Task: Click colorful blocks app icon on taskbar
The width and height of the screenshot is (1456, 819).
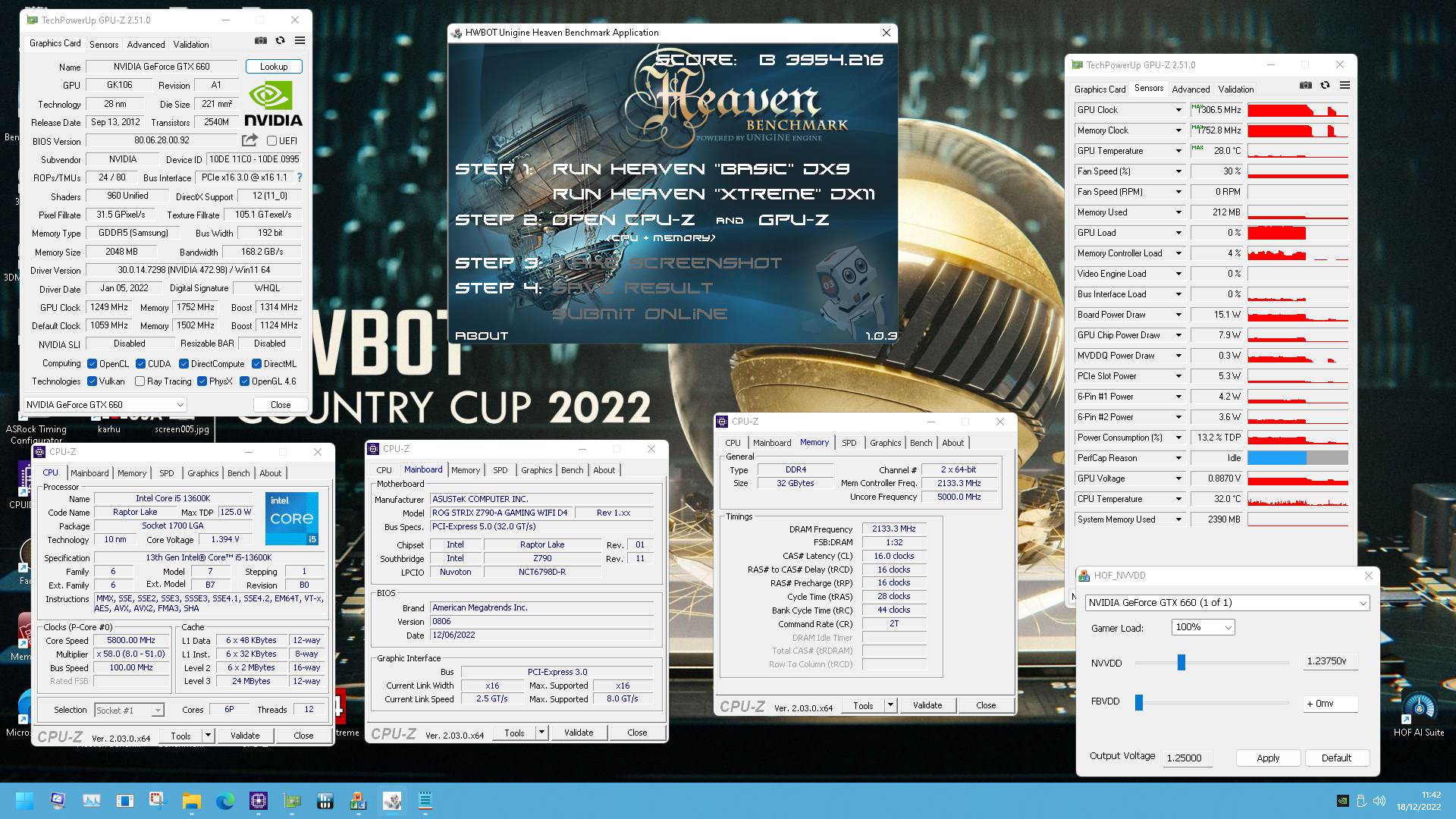Action: (x=359, y=801)
